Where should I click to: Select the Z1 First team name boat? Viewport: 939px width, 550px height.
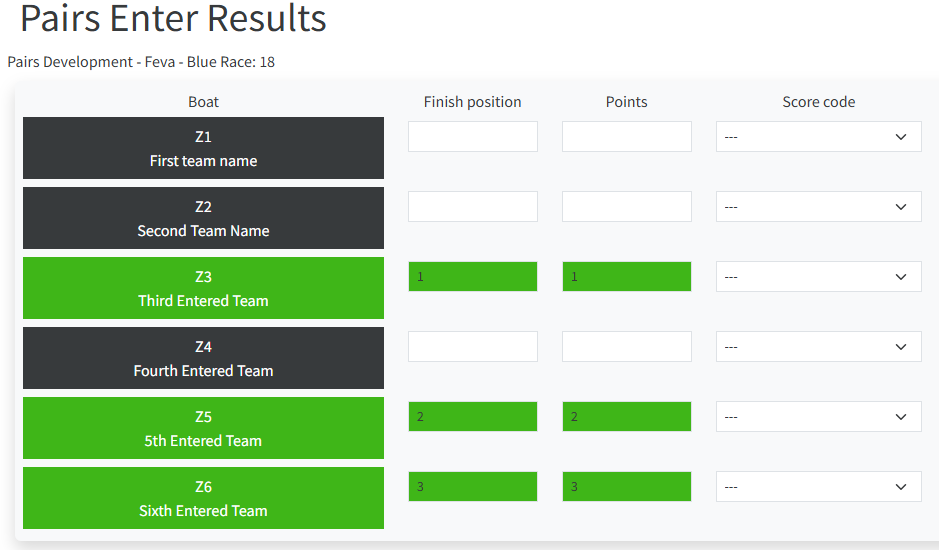pyautogui.click(x=203, y=148)
